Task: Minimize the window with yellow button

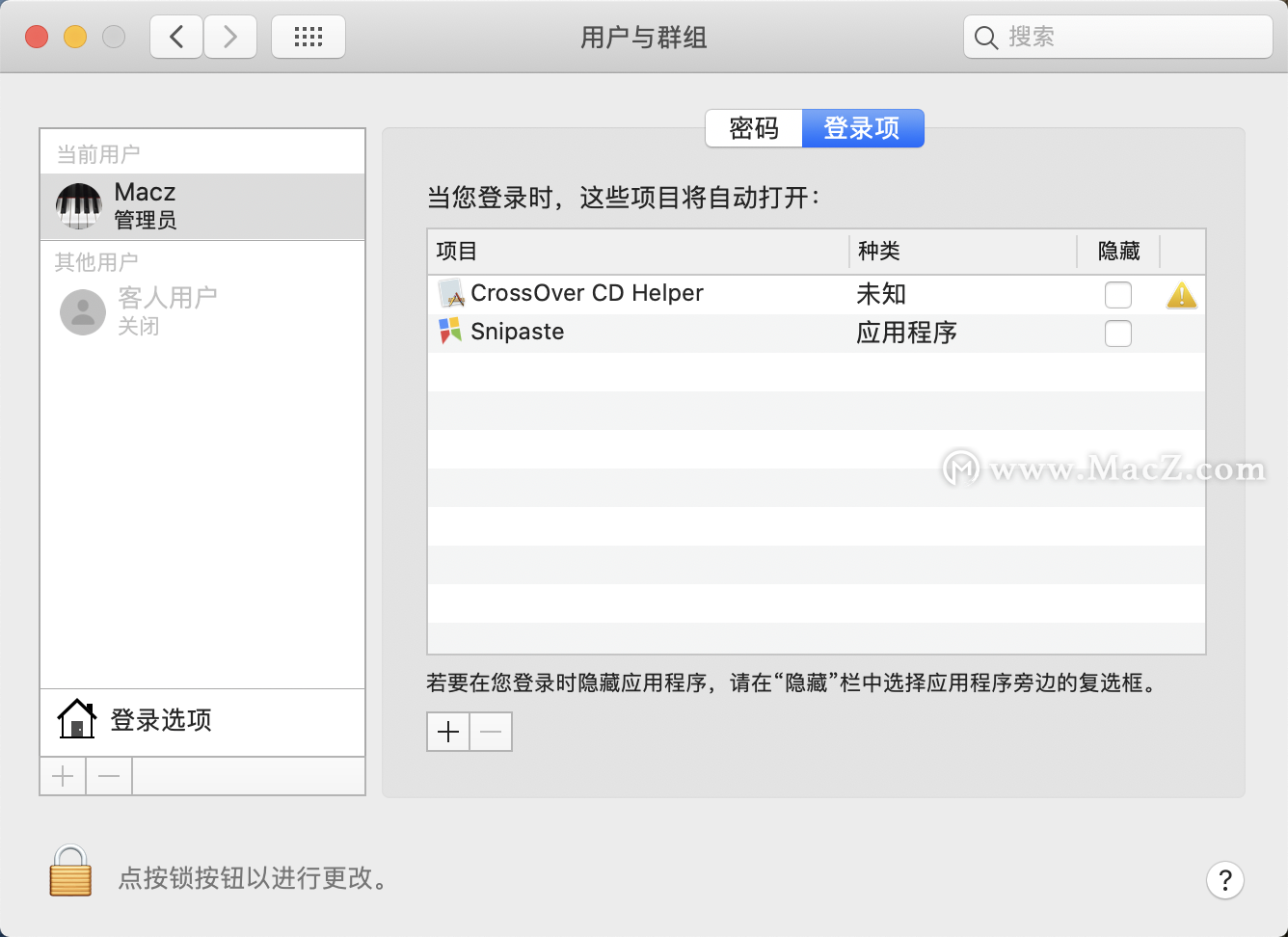Action: point(75,37)
